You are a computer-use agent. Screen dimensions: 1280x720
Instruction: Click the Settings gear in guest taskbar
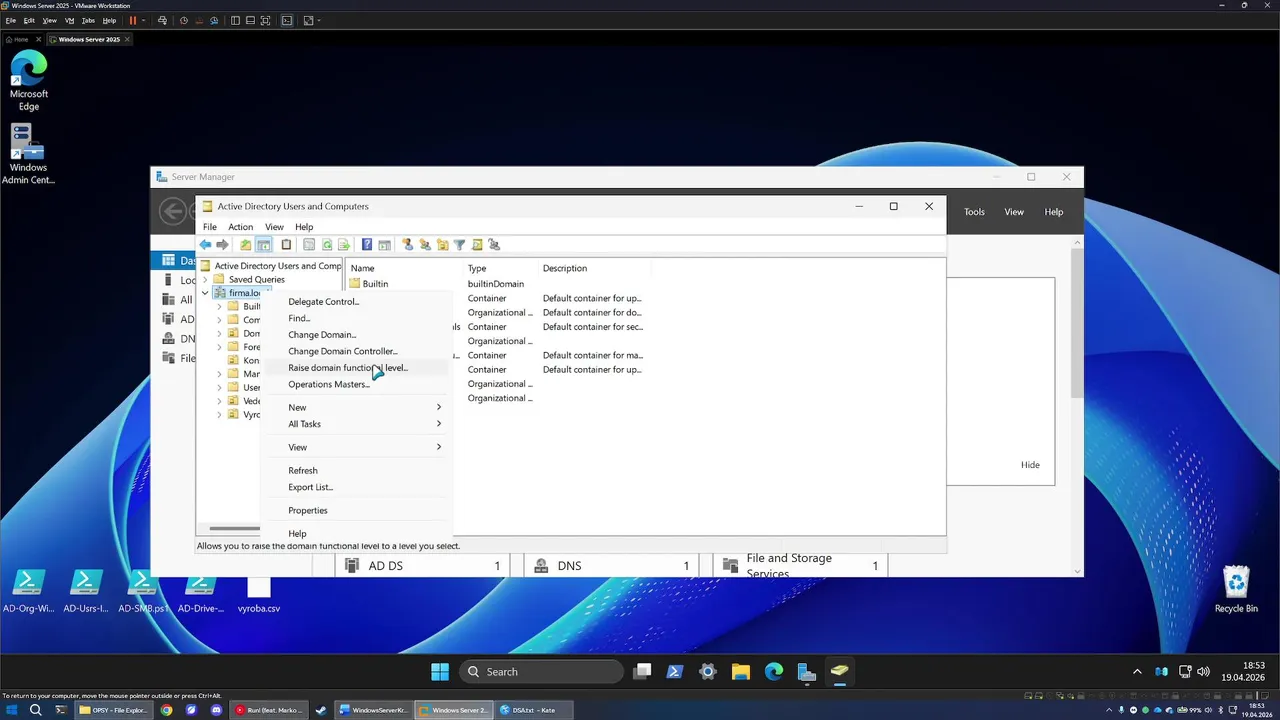pos(708,671)
